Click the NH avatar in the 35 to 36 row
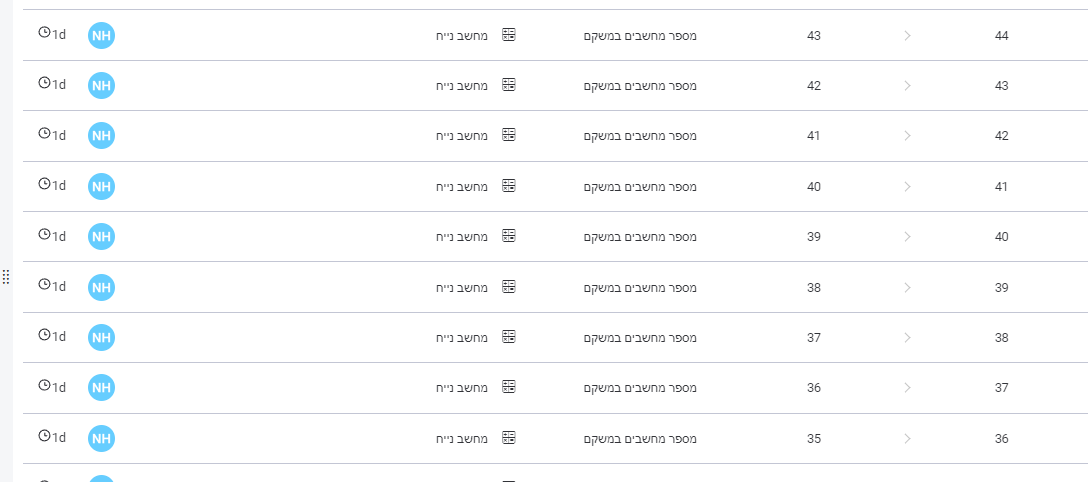This screenshot has height=482, width=1088. 101,438
